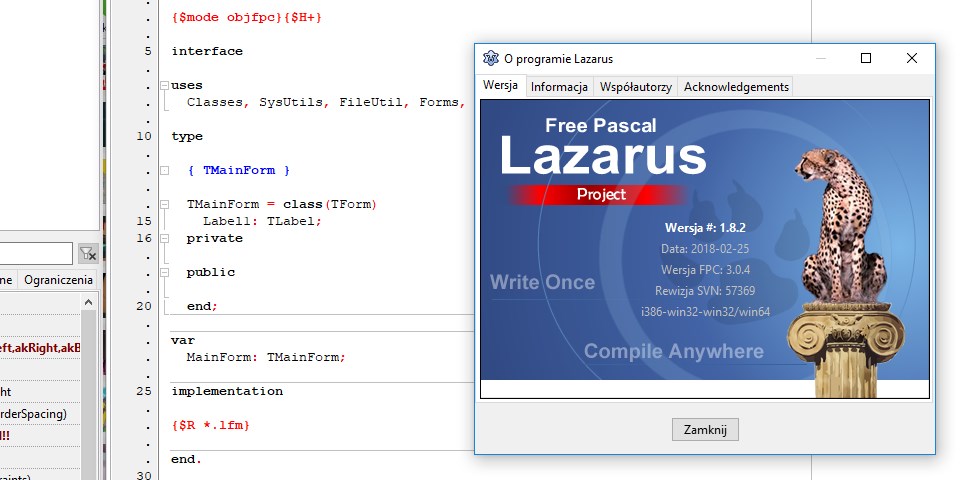This screenshot has width=960, height=480.
Task: Click the Zamknij button
Action: [x=705, y=430]
